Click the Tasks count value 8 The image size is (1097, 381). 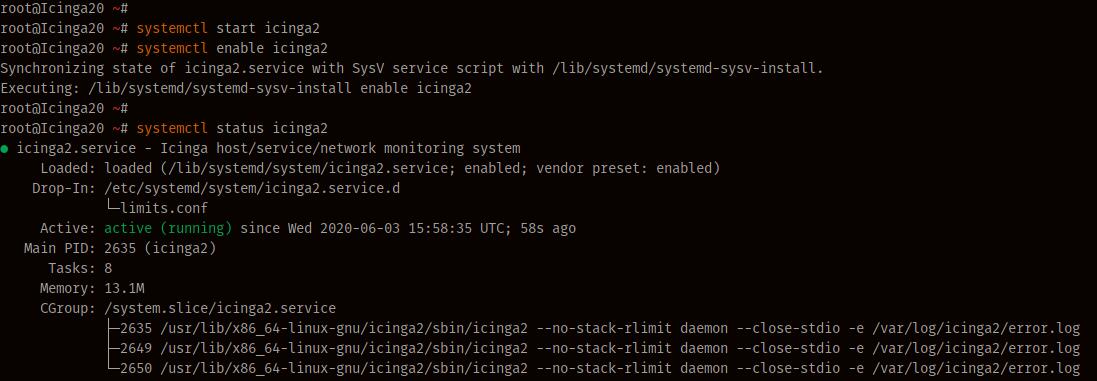tap(108, 268)
